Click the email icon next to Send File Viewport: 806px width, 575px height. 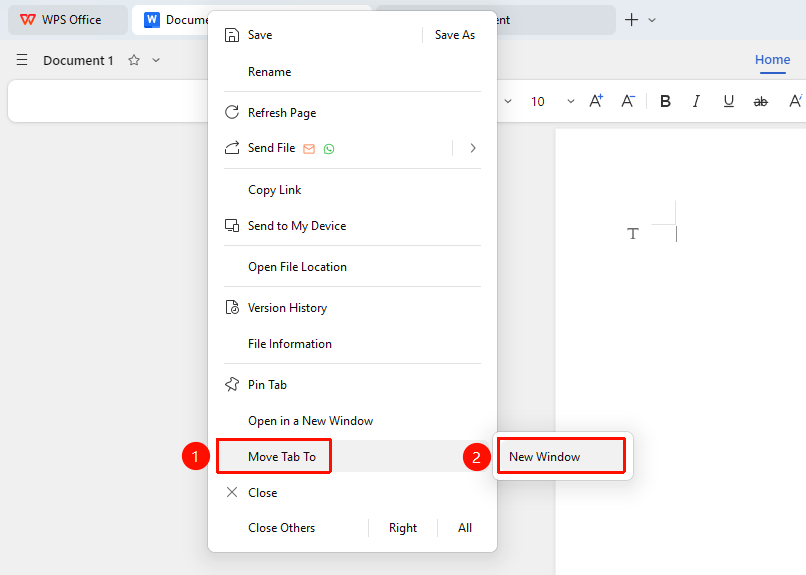click(x=309, y=149)
